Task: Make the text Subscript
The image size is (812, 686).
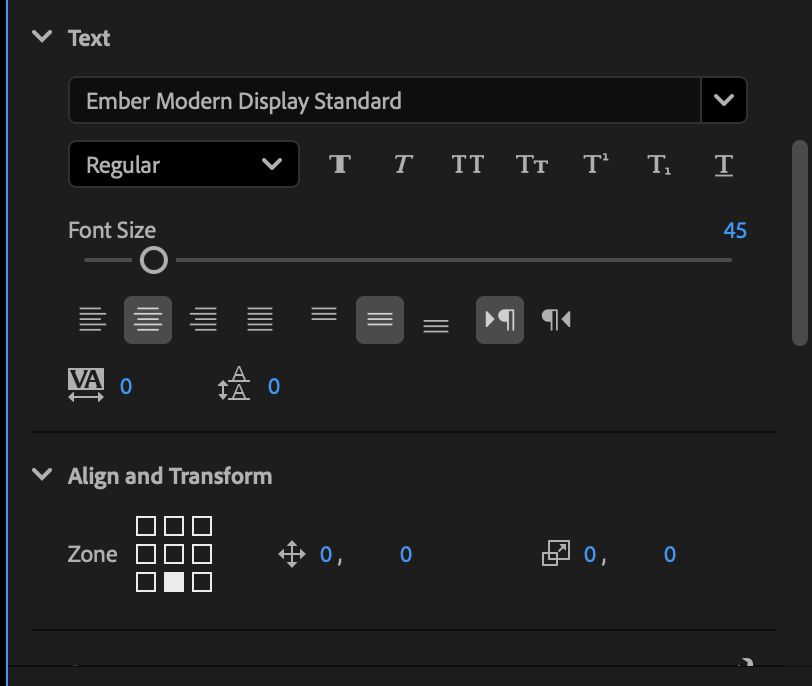Action: [658, 164]
